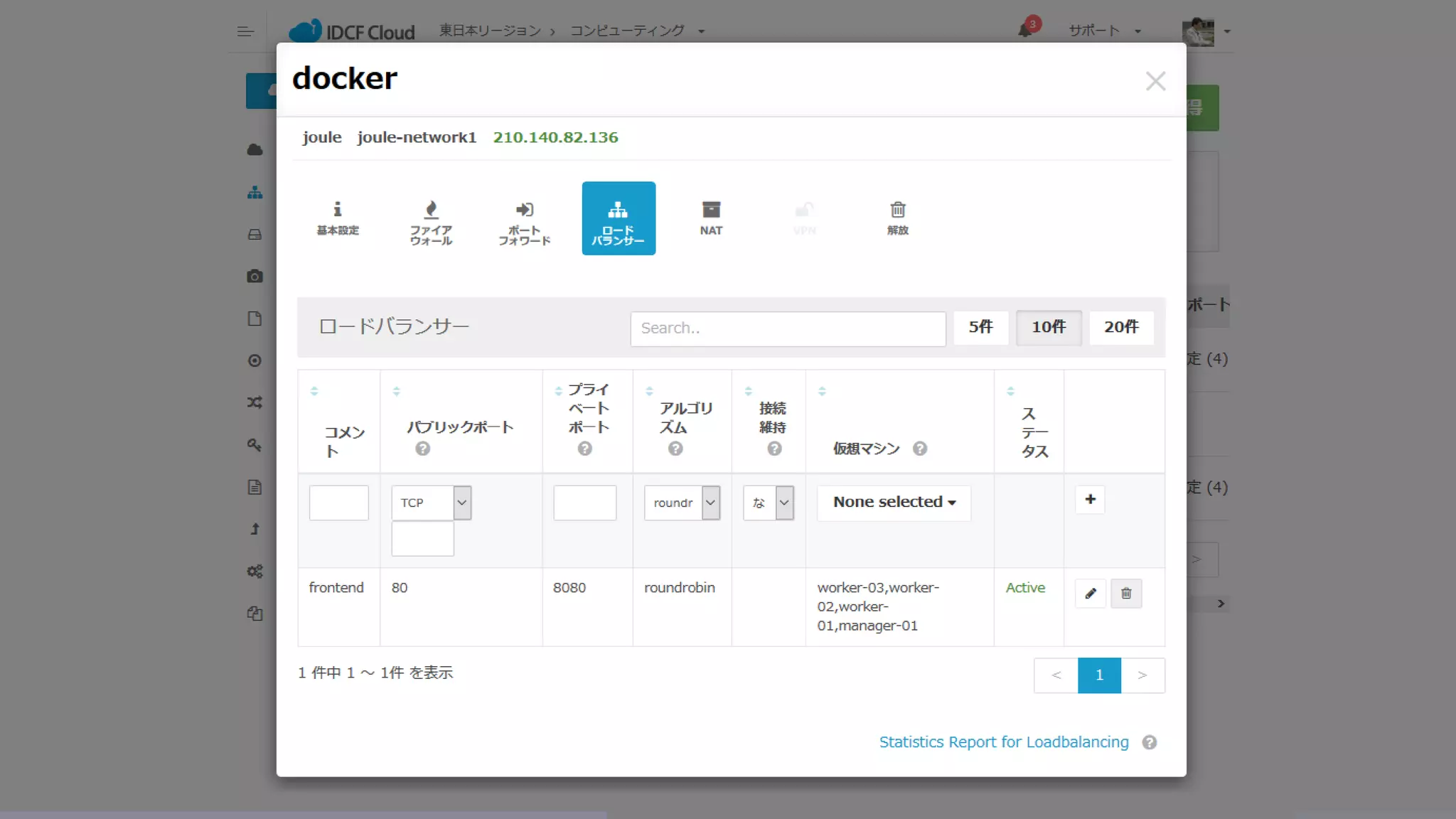Image resolution: width=1456 pixels, height=819 pixels.
Task: Open the 接続維持 dropdown in the new rule row
Action: pos(769,503)
